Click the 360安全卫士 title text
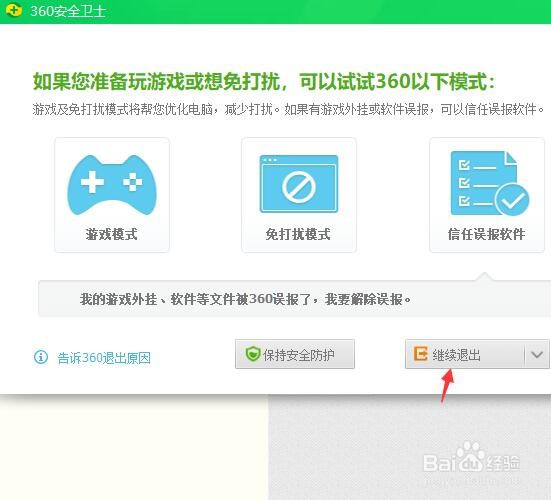Viewport: 551px width, 500px height. pyautogui.click(x=68, y=11)
